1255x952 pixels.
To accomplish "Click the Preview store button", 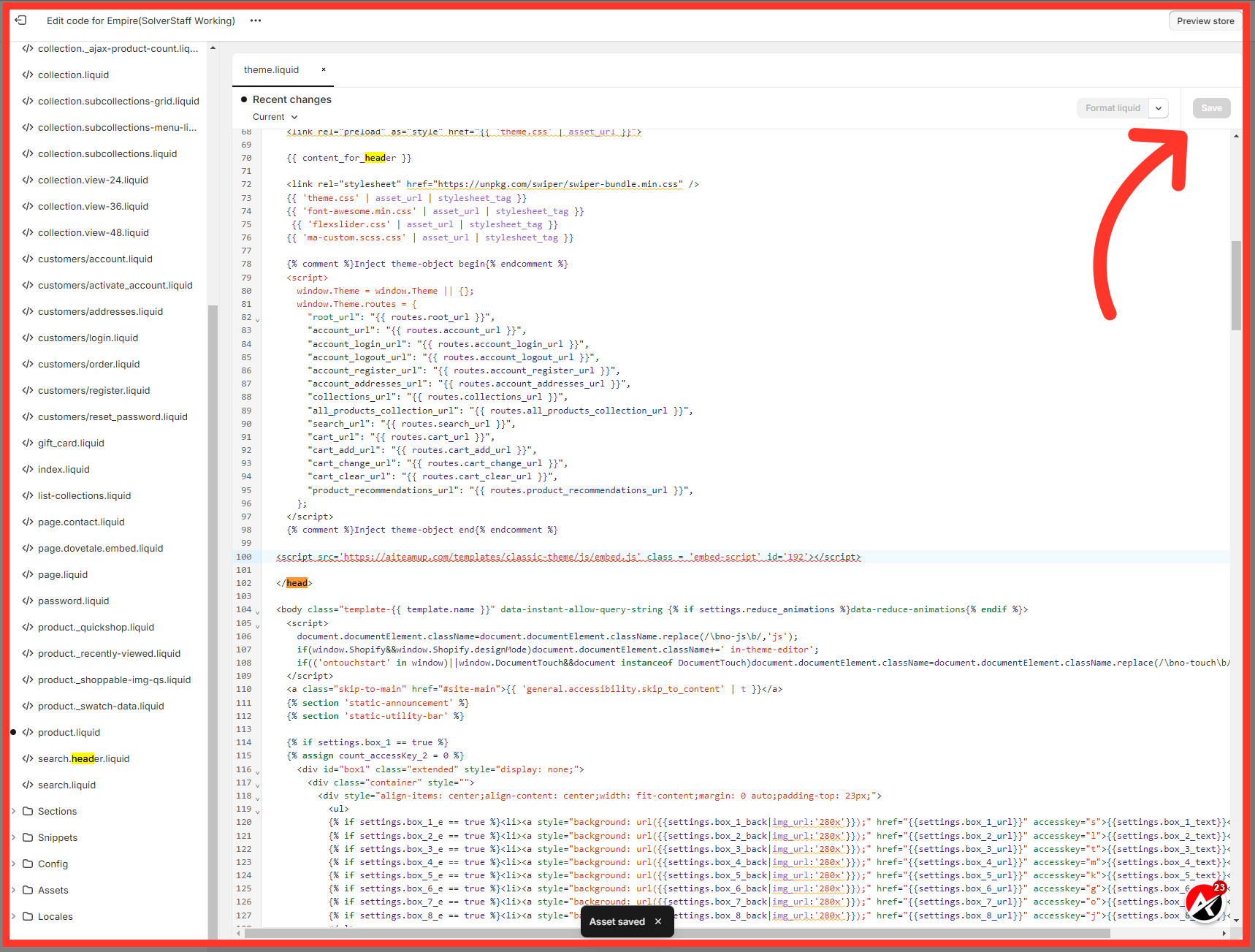I will 1205,21.
